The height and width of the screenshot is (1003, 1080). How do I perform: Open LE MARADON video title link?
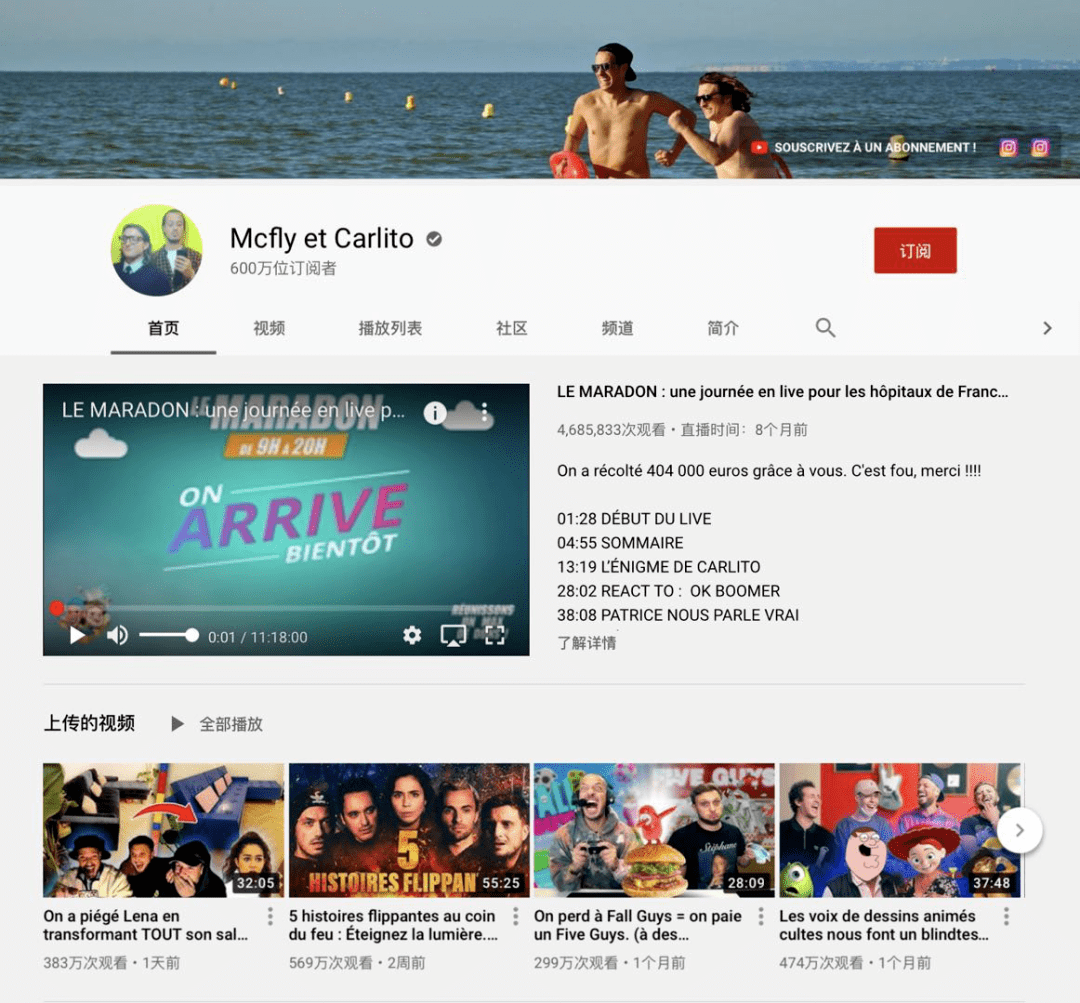click(782, 392)
